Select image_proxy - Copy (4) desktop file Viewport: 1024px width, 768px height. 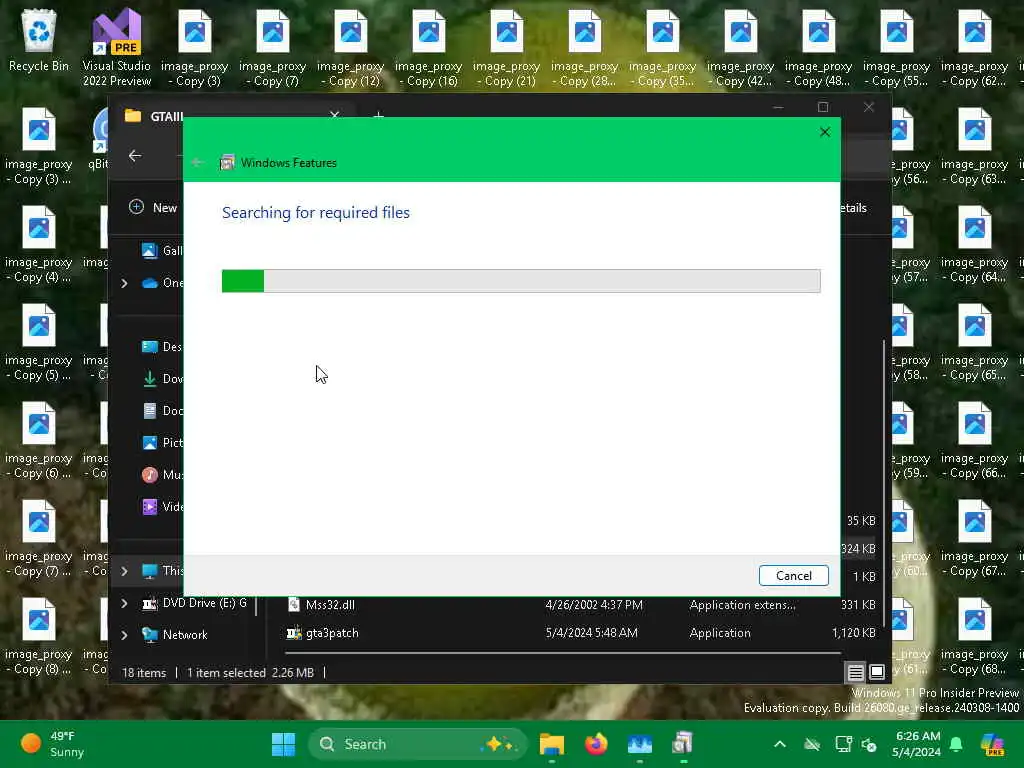pyautogui.click(x=39, y=244)
